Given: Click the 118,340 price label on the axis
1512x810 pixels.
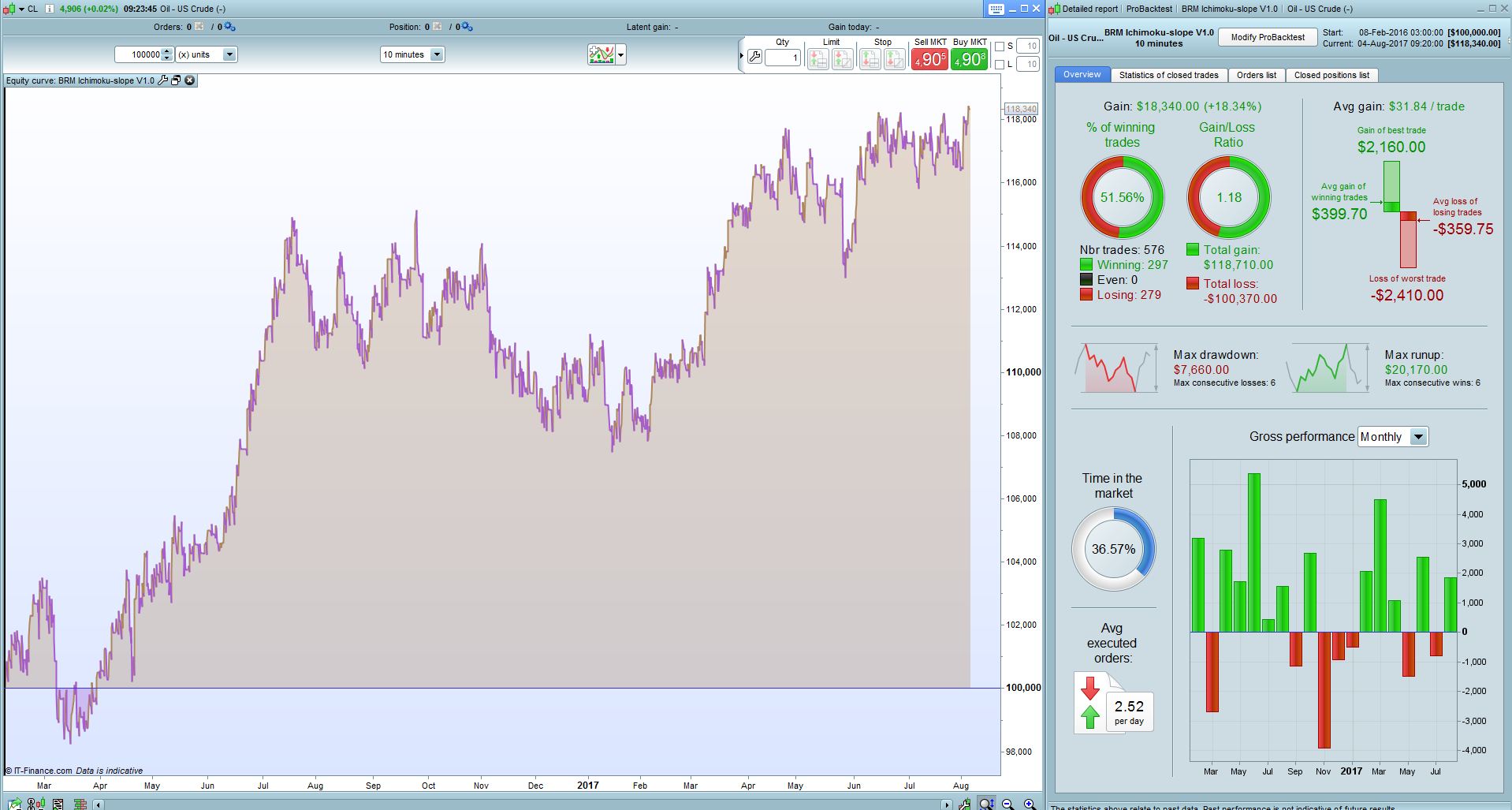Looking at the screenshot, I should pos(1021,109).
